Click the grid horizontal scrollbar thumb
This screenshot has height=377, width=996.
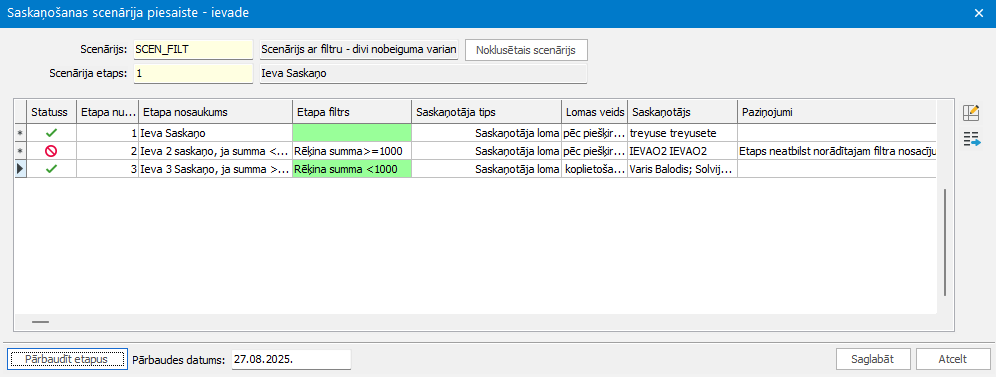tap(40, 322)
